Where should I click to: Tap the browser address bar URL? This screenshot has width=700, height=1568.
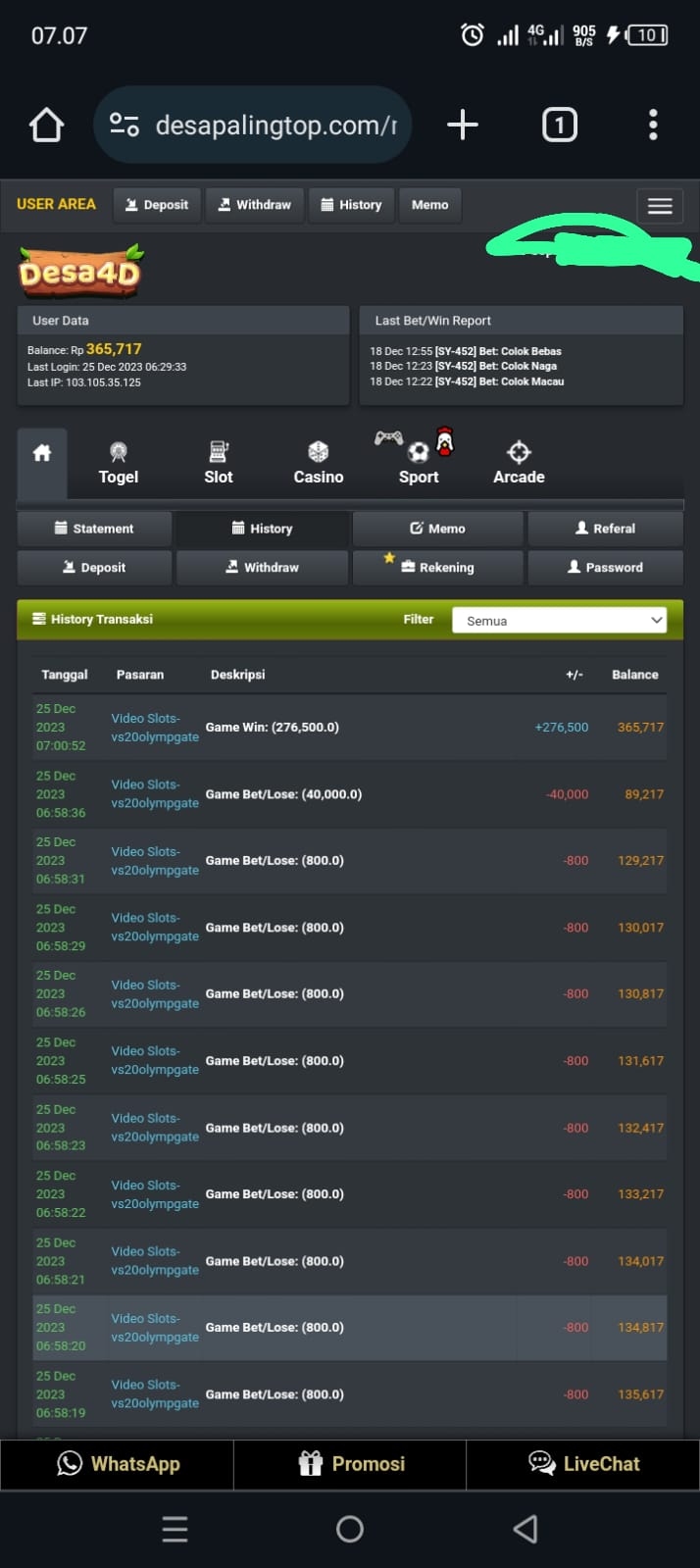[x=275, y=126]
